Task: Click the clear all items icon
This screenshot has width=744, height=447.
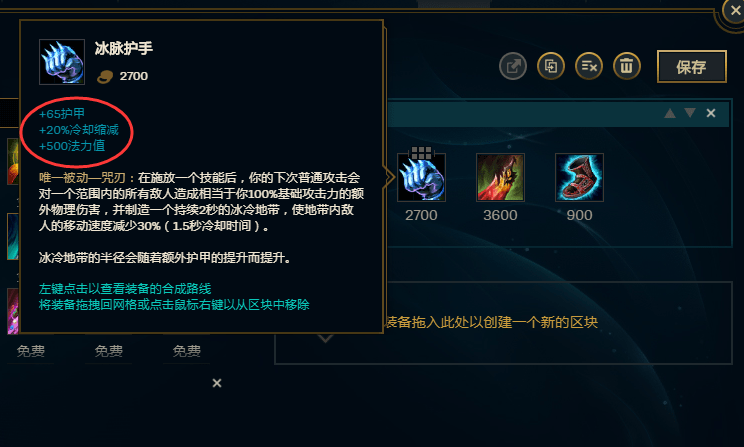Action: 589,66
